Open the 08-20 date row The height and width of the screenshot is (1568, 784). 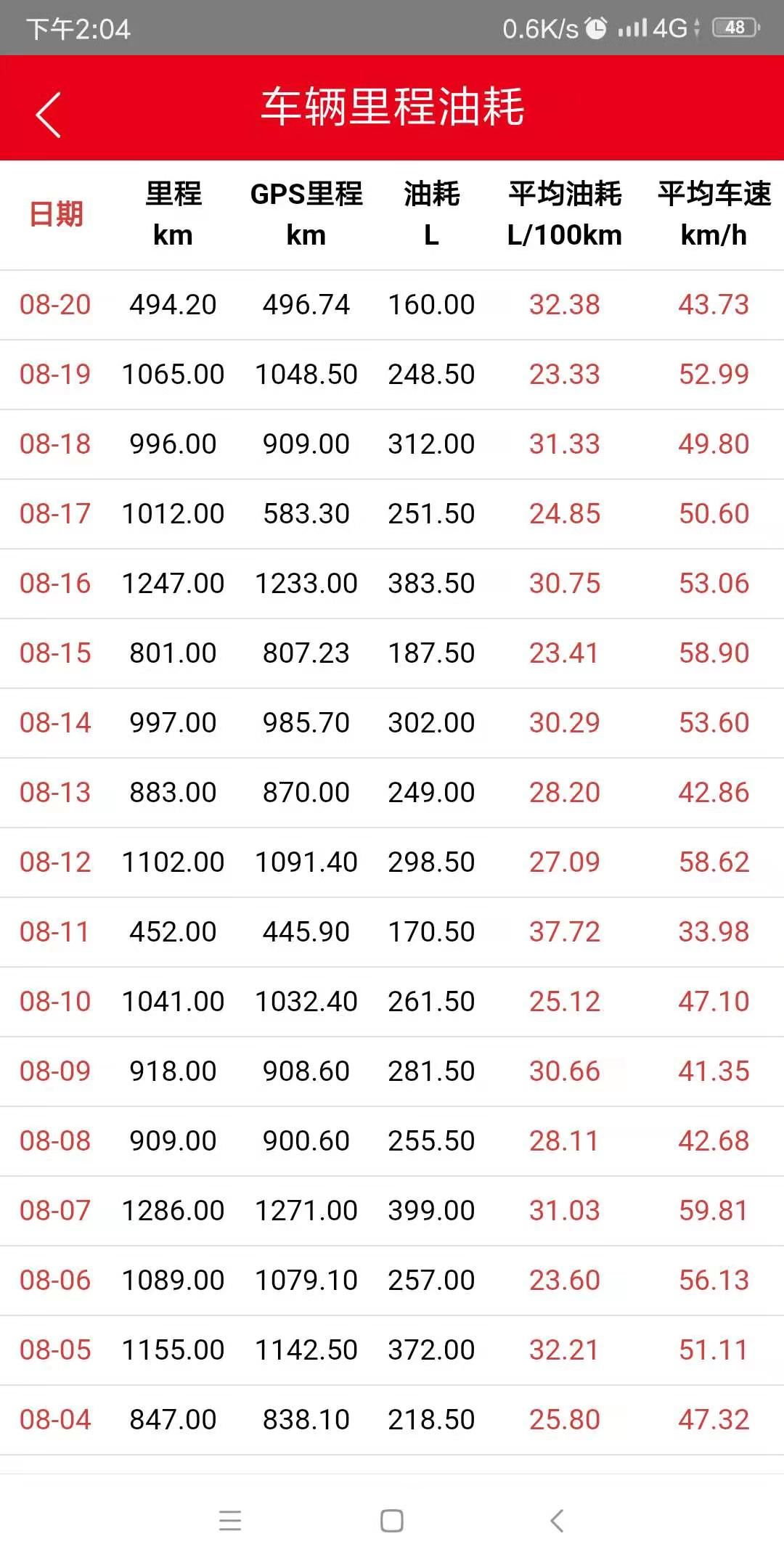click(x=392, y=305)
